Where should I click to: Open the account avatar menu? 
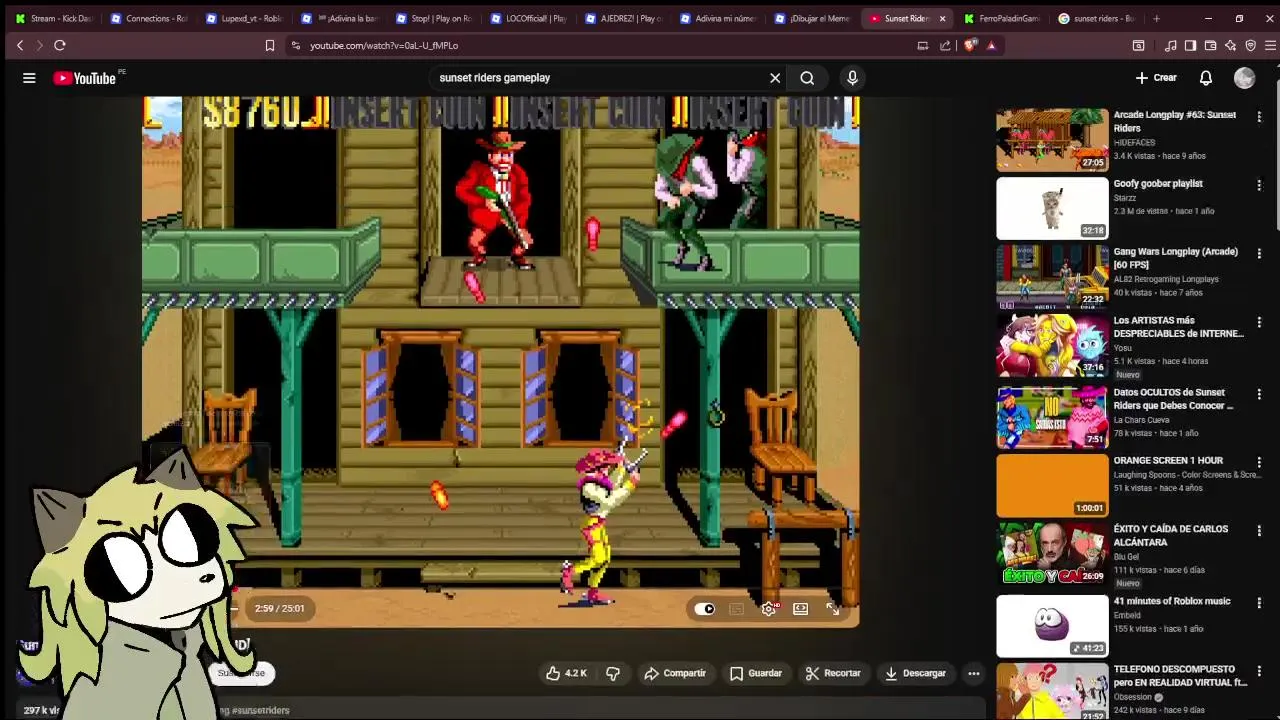1244,78
